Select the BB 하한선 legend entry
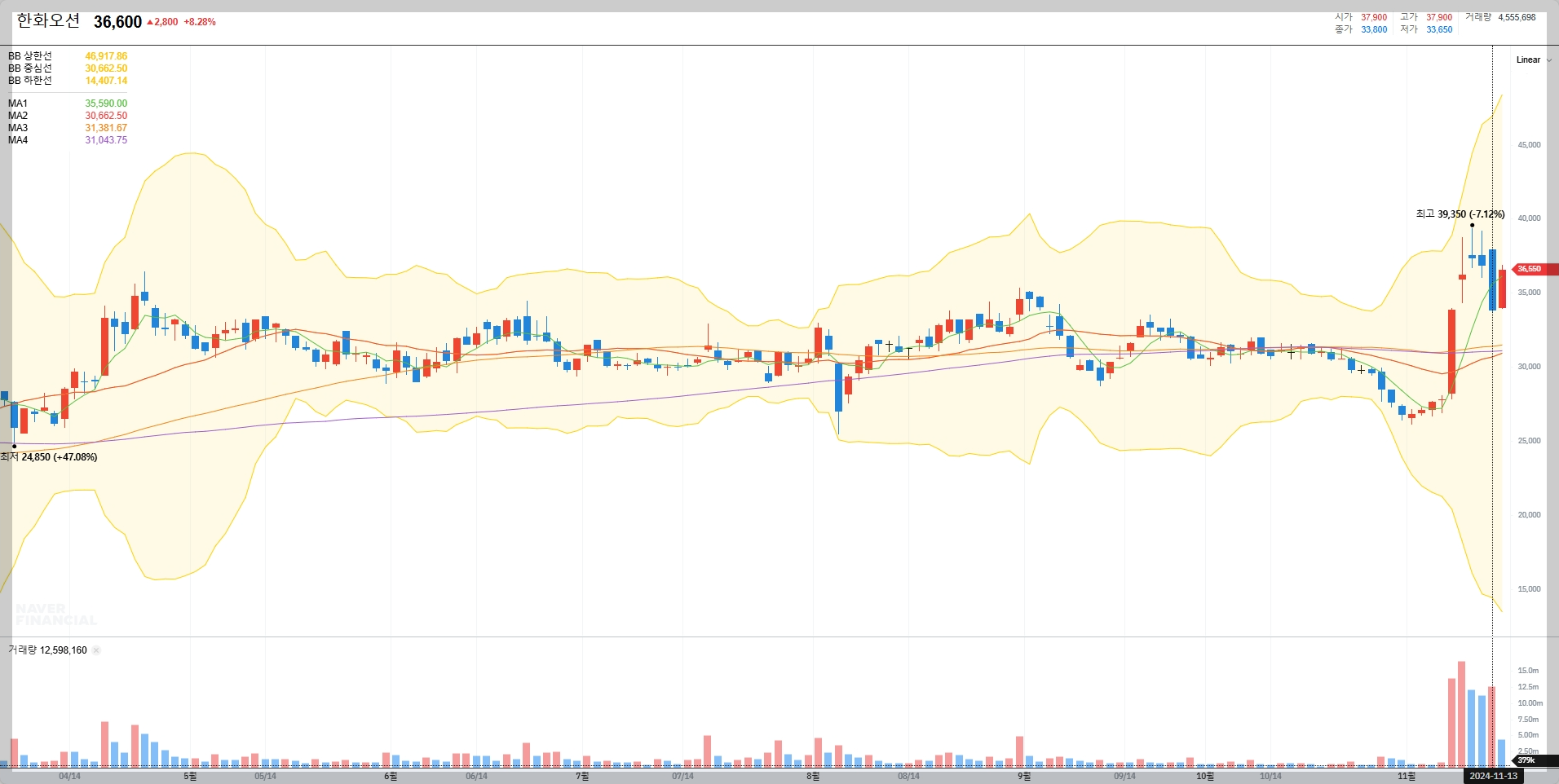The height and width of the screenshot is (784, 1559). click(30, 81)
